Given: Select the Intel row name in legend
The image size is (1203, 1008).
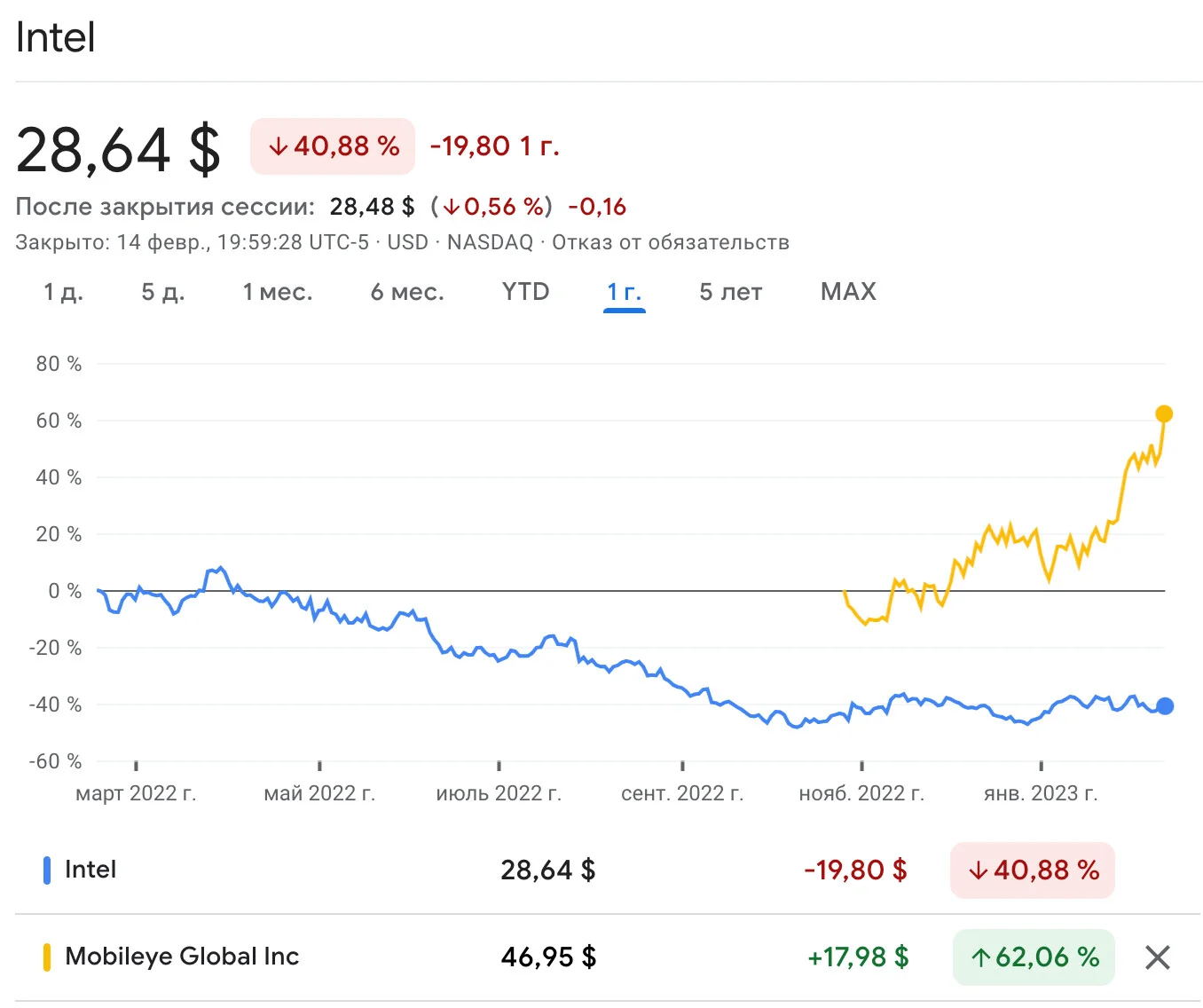Looking at the screenshot, I should 90,870.
